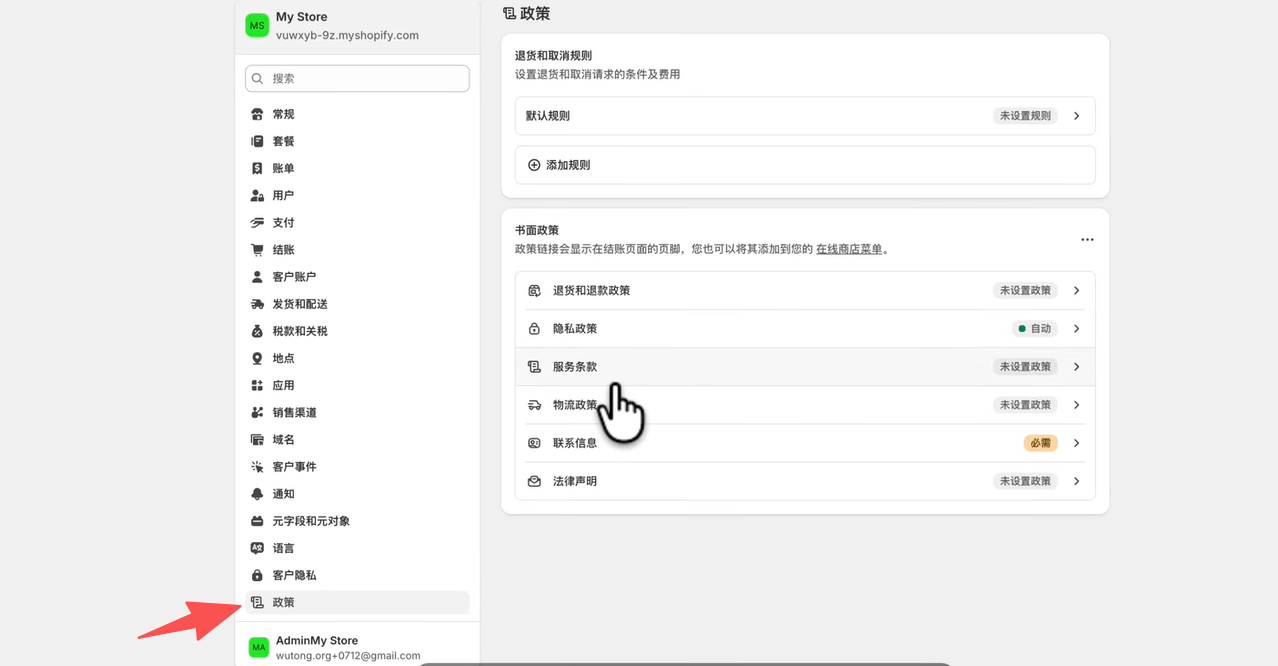Viewport: 1278px width, 666px height.
Task: Follow the 在线商店菜单 link
Action: click(849, 249)
